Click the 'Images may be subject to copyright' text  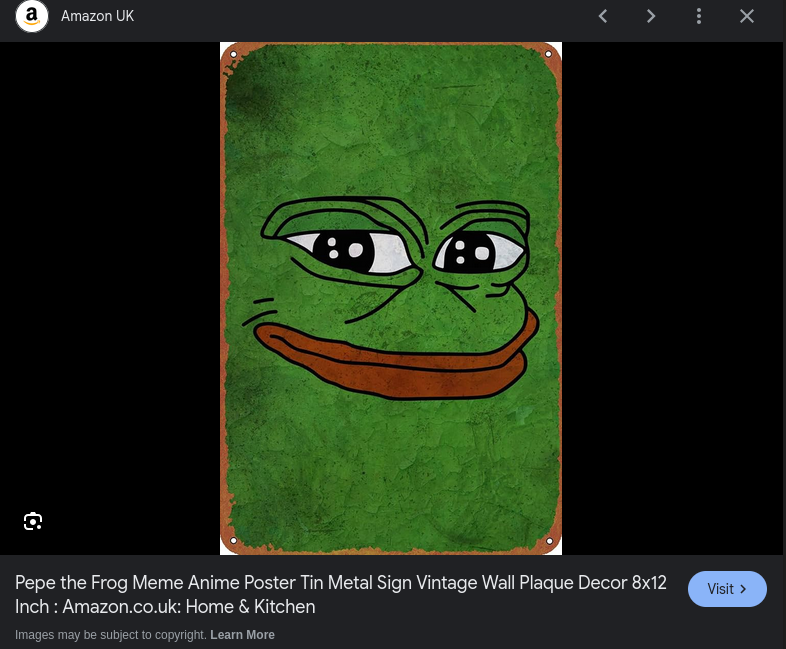111,635
